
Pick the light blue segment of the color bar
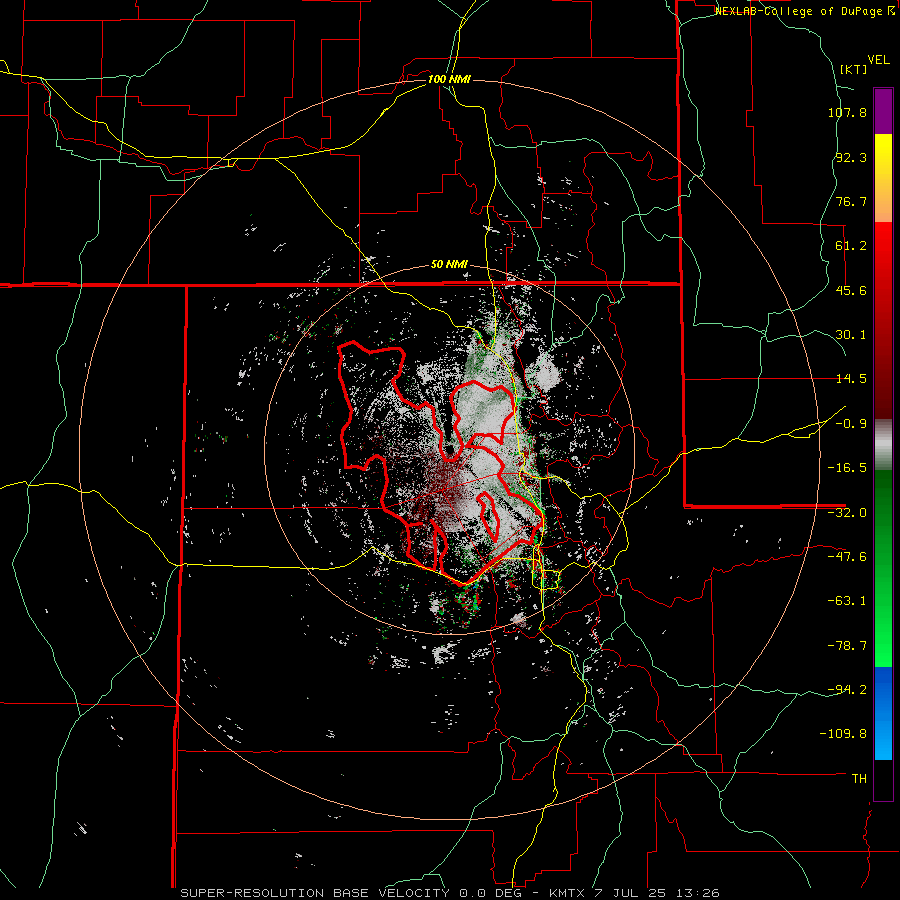[883, 740]
